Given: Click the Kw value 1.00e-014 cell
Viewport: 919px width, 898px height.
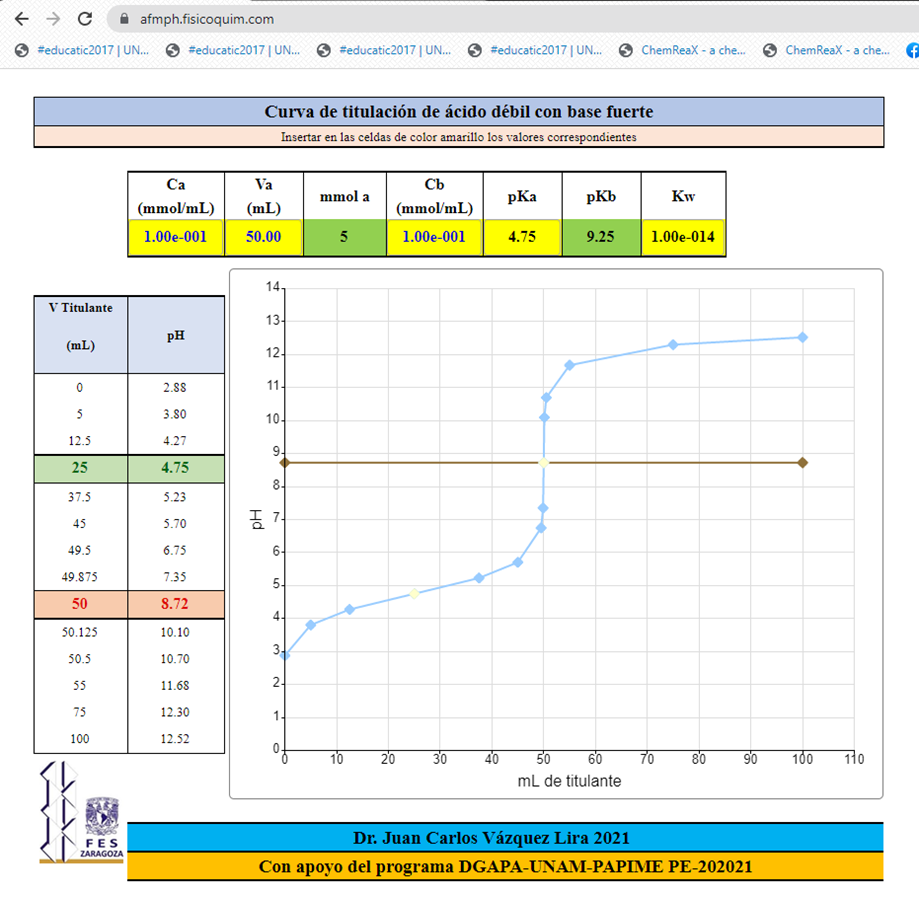Looking at the screenshot, I should coord(683,238).
